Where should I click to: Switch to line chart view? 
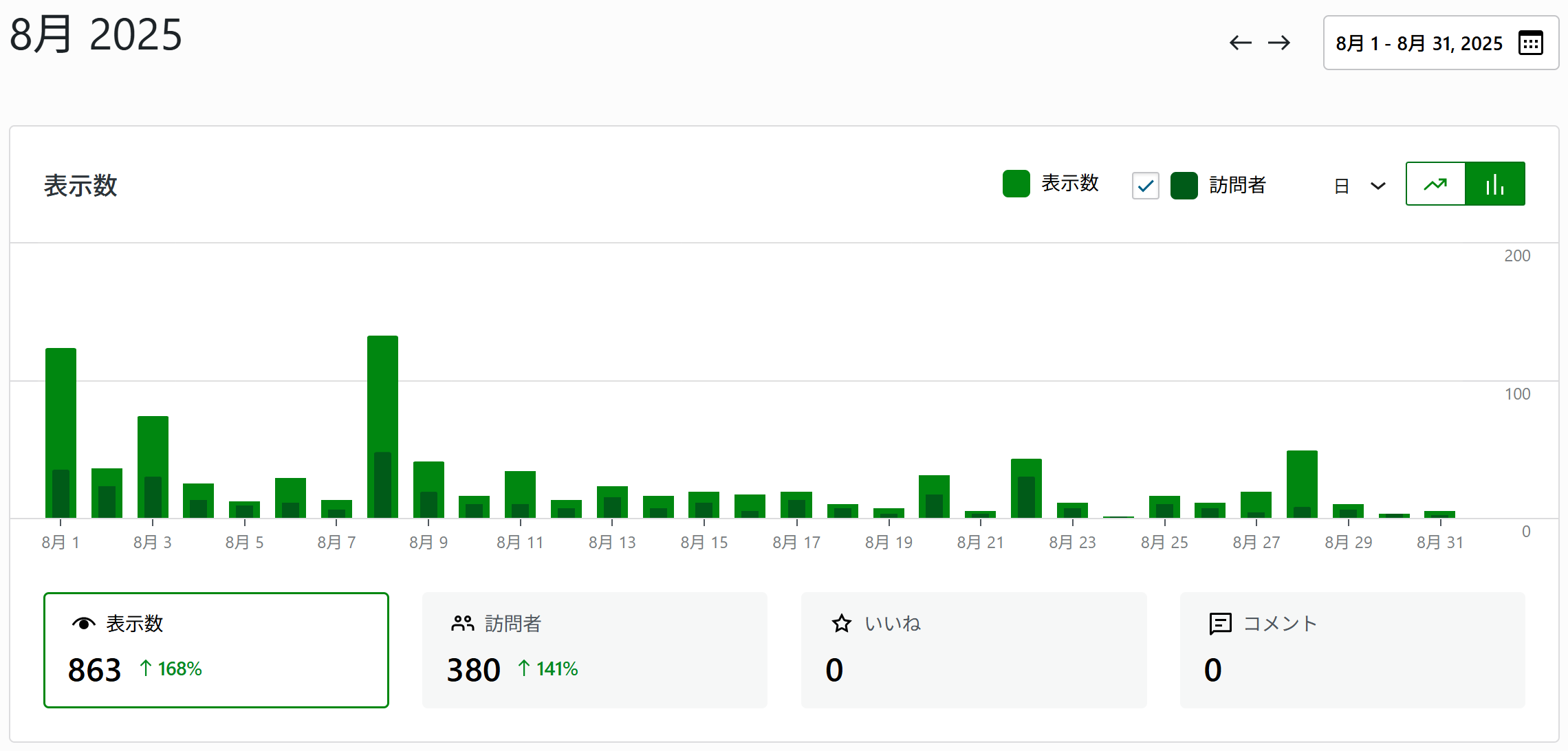1435,184
